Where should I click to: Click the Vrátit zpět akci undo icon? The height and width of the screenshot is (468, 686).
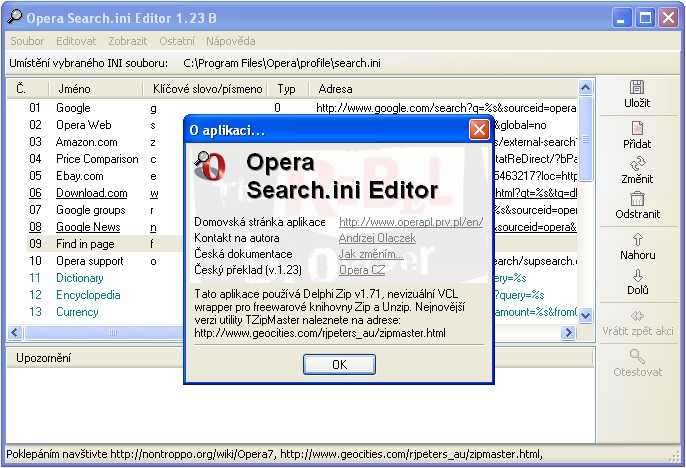[x=637, y=316]
